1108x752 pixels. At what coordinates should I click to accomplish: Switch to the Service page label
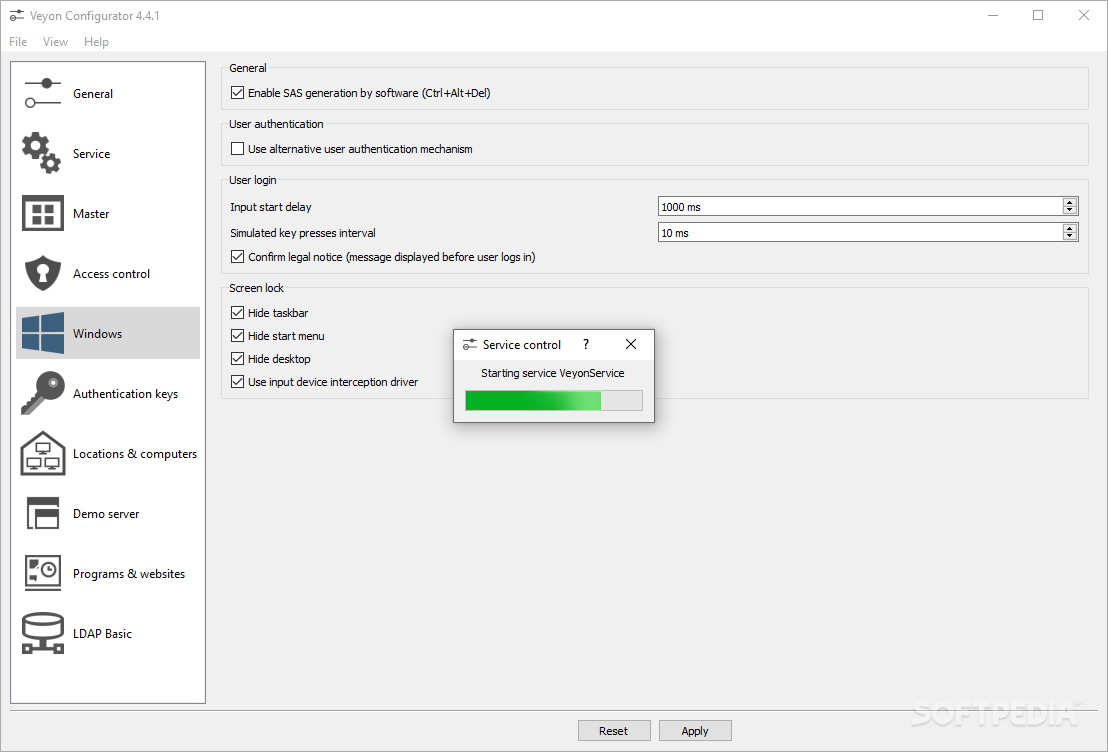[91, 153]
